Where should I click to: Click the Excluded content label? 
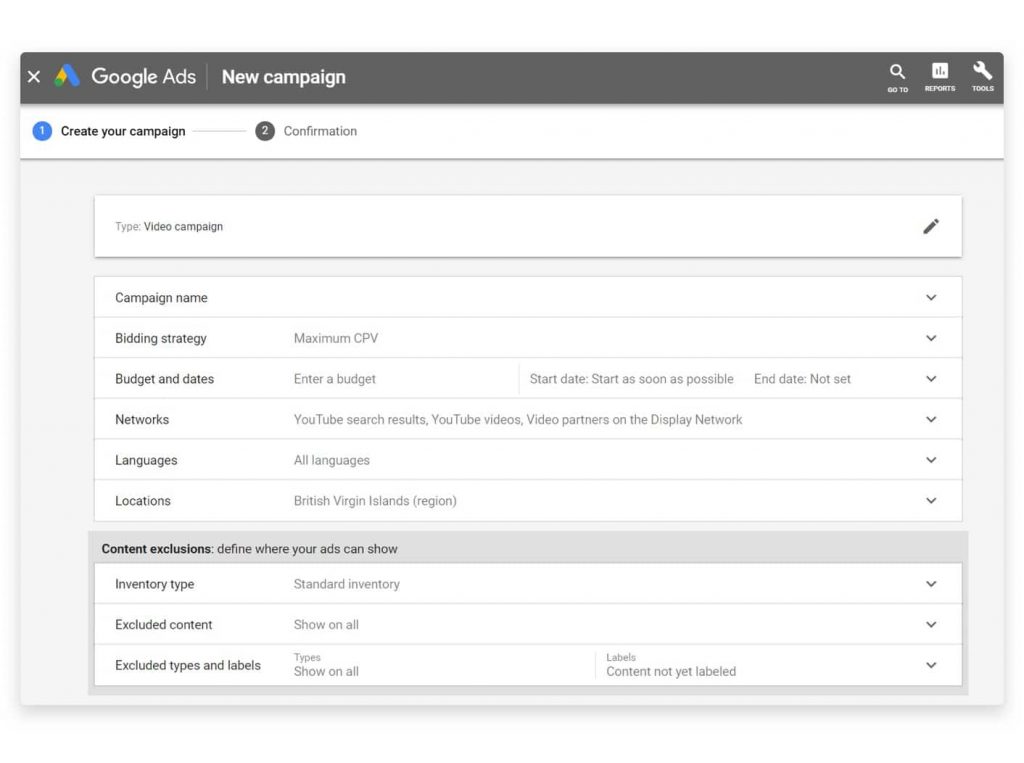pos(164,625)
